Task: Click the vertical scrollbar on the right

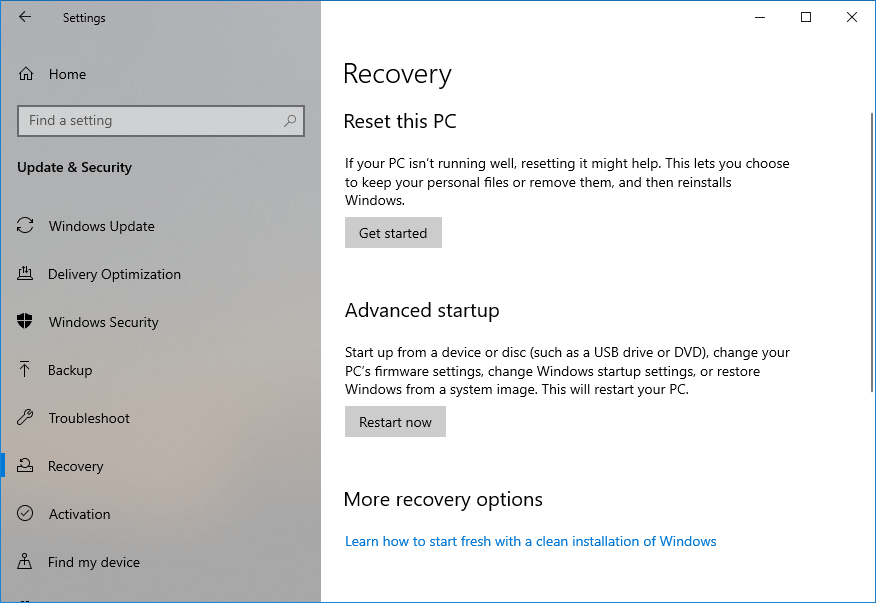Action: [872, 251]
